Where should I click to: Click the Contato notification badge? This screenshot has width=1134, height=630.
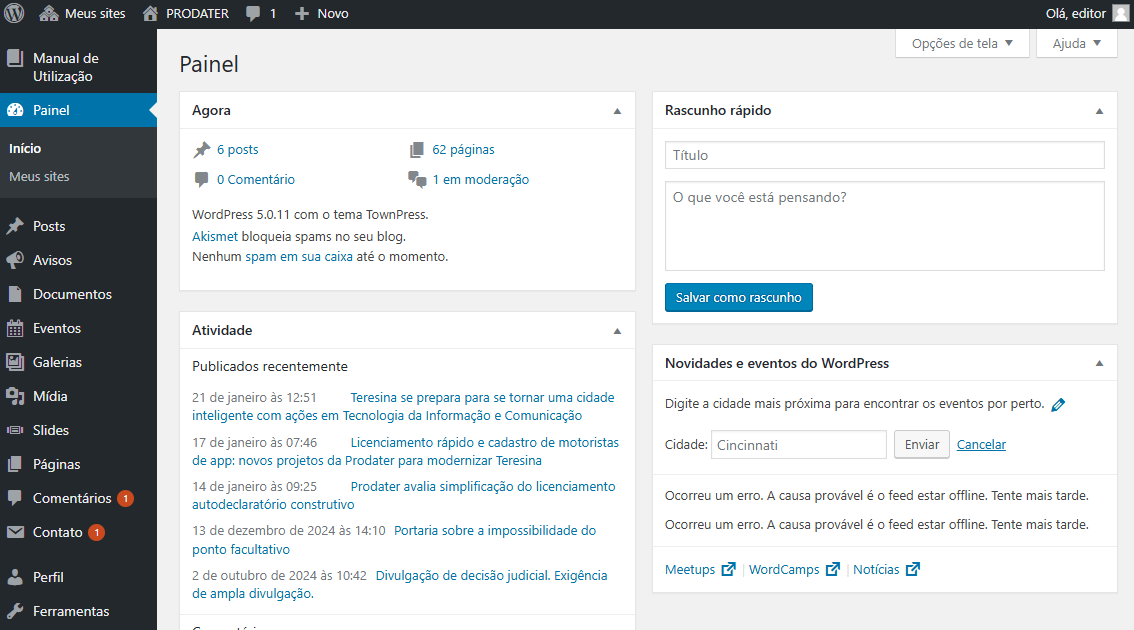pos(97,532)
